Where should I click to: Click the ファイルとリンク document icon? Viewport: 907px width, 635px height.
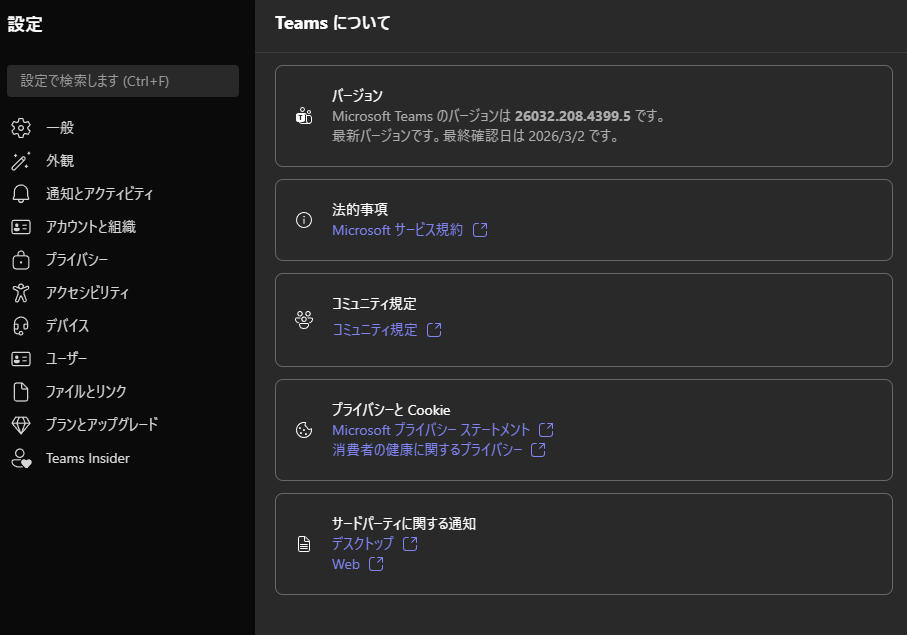tap(21, 391)
